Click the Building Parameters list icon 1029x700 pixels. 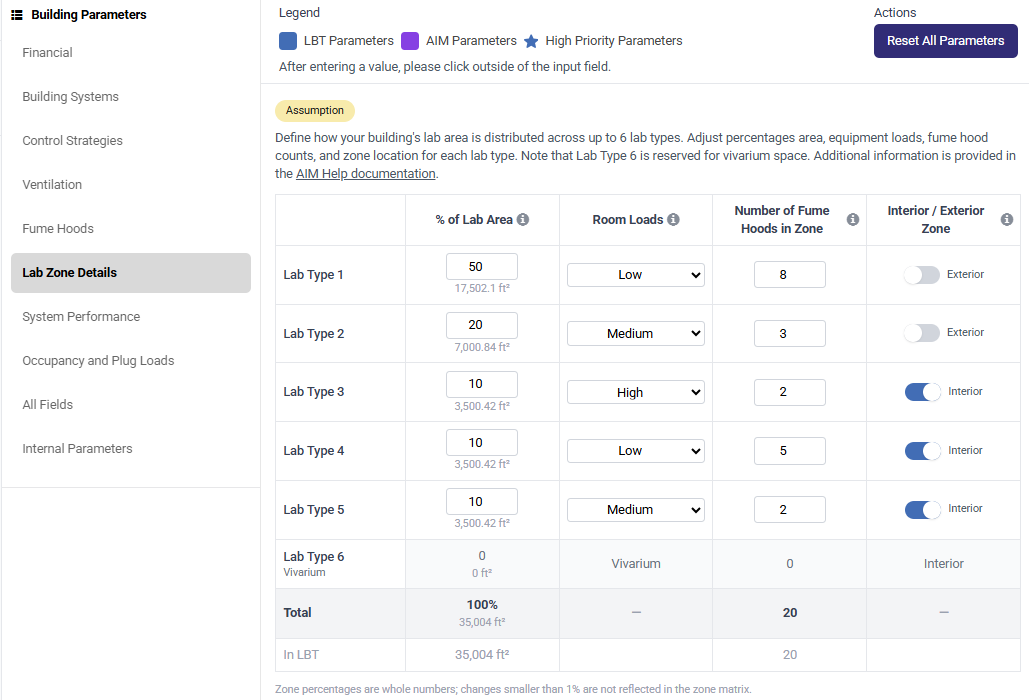point(17,14)
